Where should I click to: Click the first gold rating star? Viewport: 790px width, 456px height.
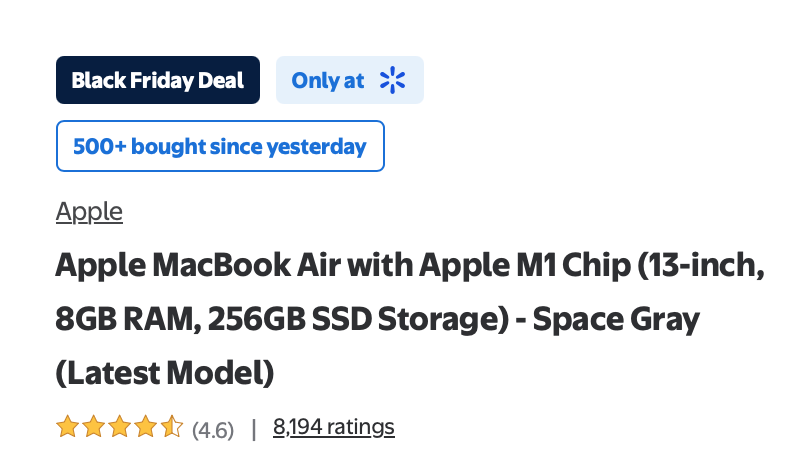67,428
